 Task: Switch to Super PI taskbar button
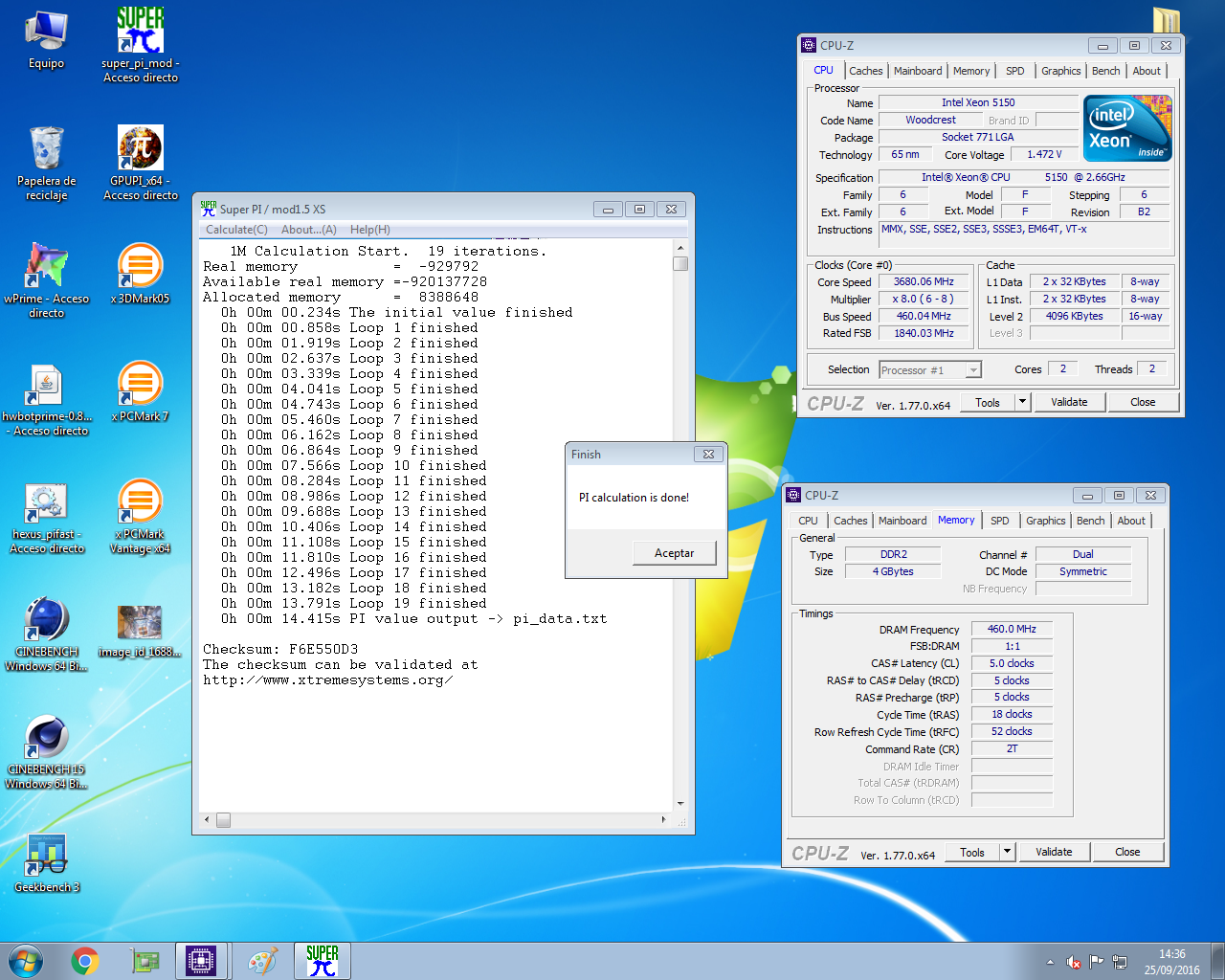[323, 961]
